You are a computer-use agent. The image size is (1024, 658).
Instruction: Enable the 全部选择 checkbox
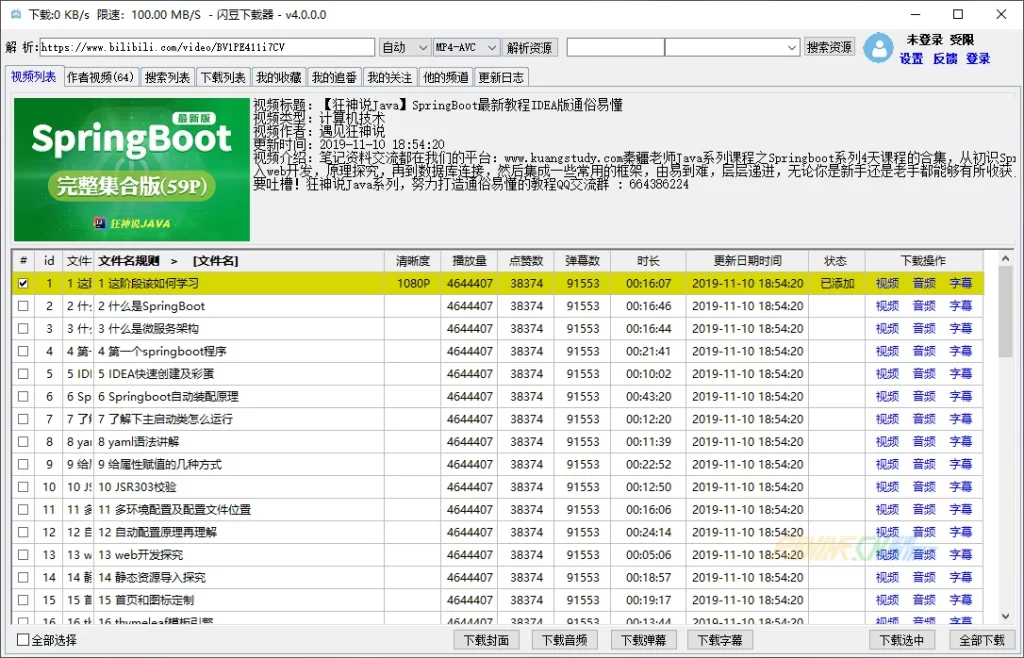click(24, 640)
